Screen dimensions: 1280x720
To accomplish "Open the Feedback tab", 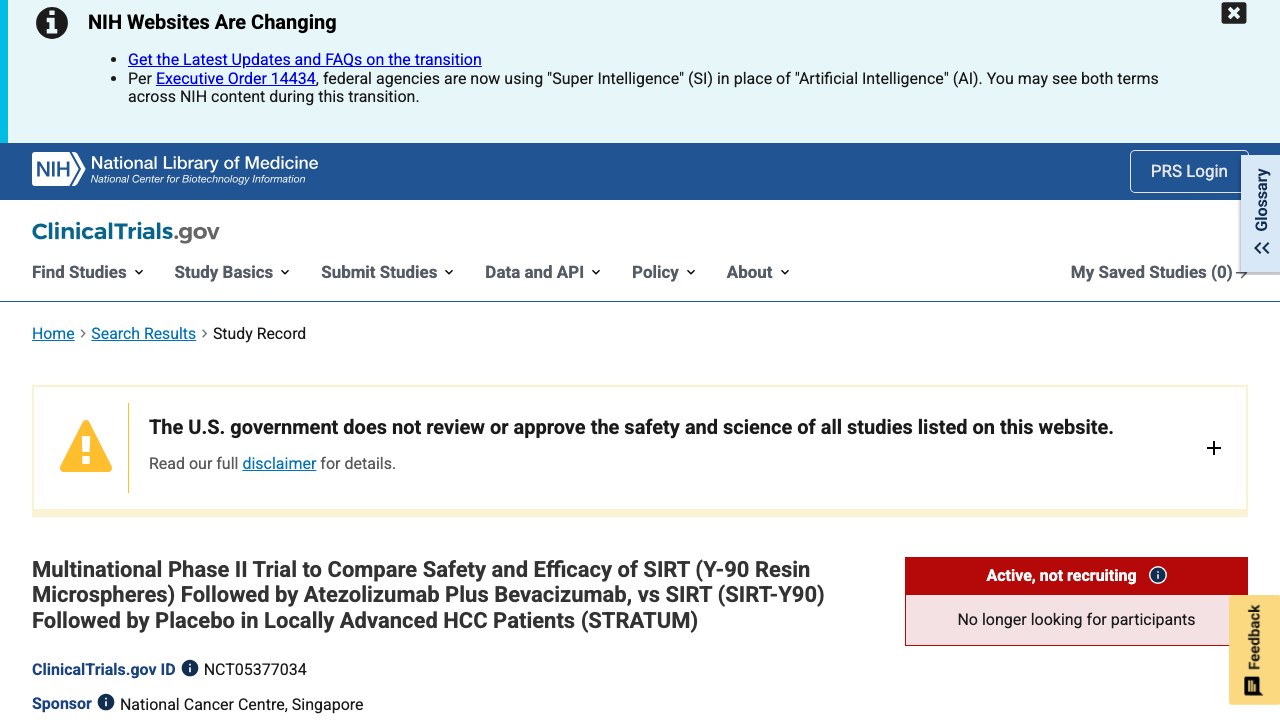I will (x=1254, y=650).
